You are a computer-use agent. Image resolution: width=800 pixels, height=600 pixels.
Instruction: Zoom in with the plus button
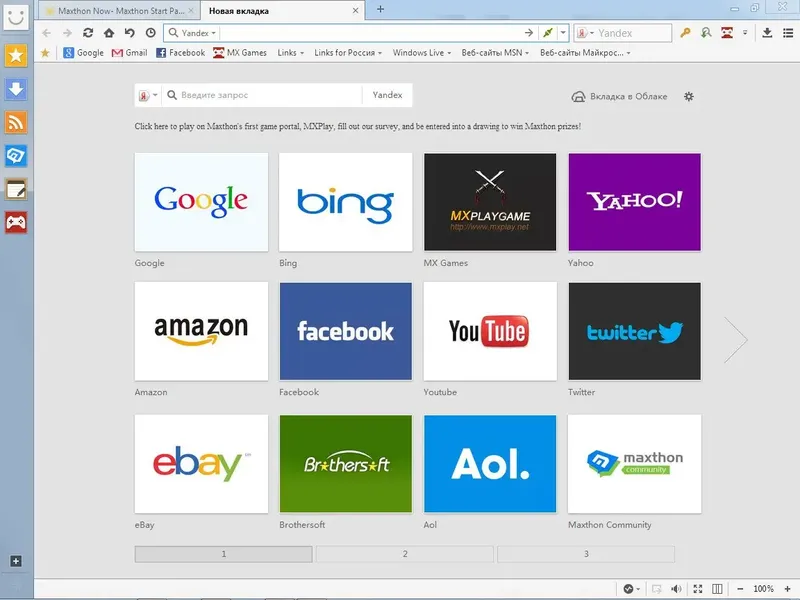click(x=787, y=589)
